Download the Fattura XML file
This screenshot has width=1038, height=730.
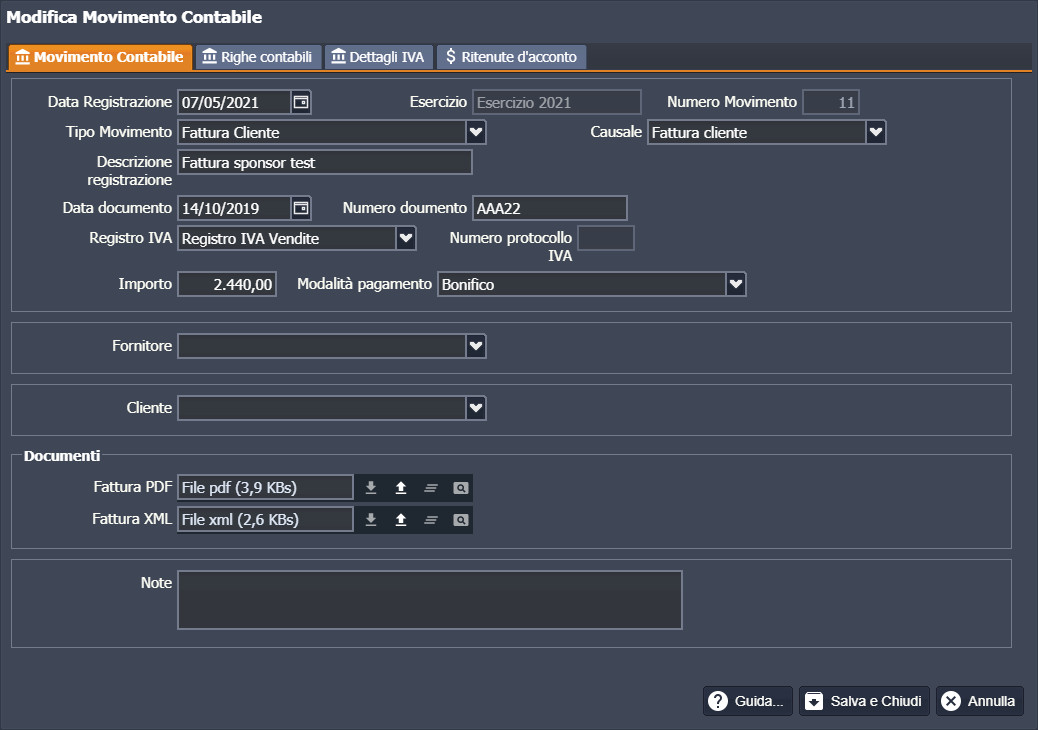370,520
